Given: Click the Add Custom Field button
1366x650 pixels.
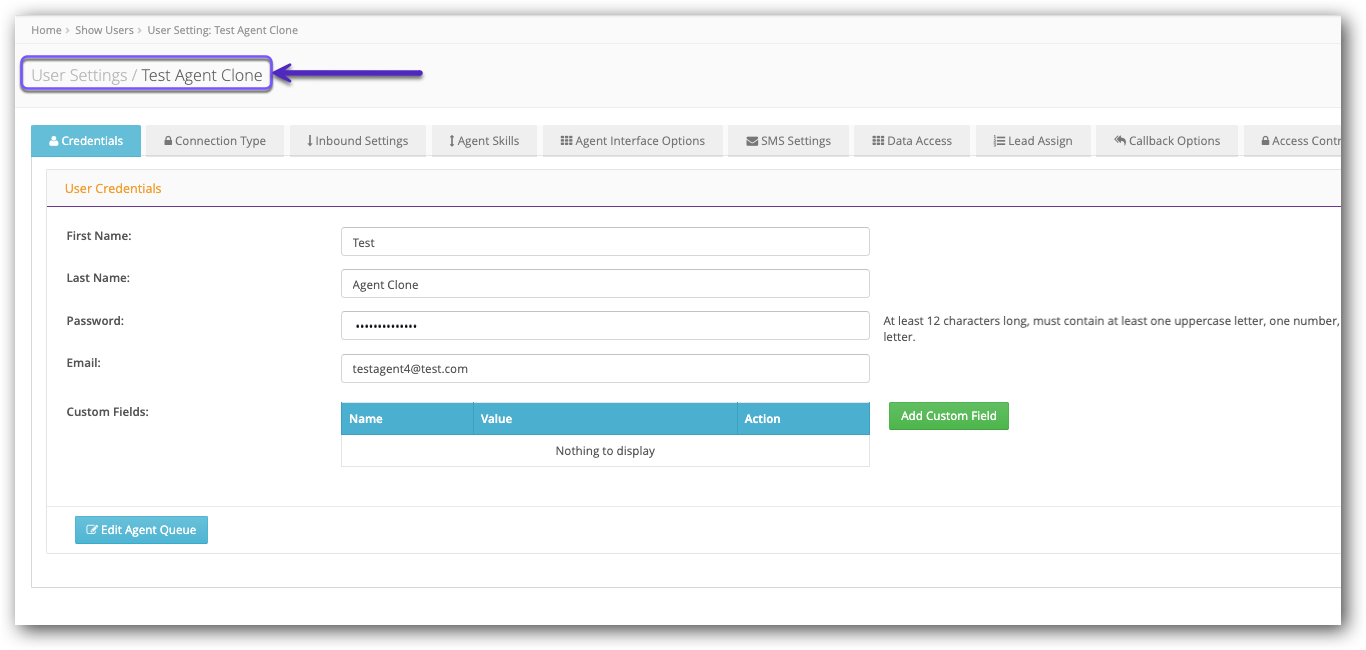Looking at the screenshot, I should [x=948, y=416].
